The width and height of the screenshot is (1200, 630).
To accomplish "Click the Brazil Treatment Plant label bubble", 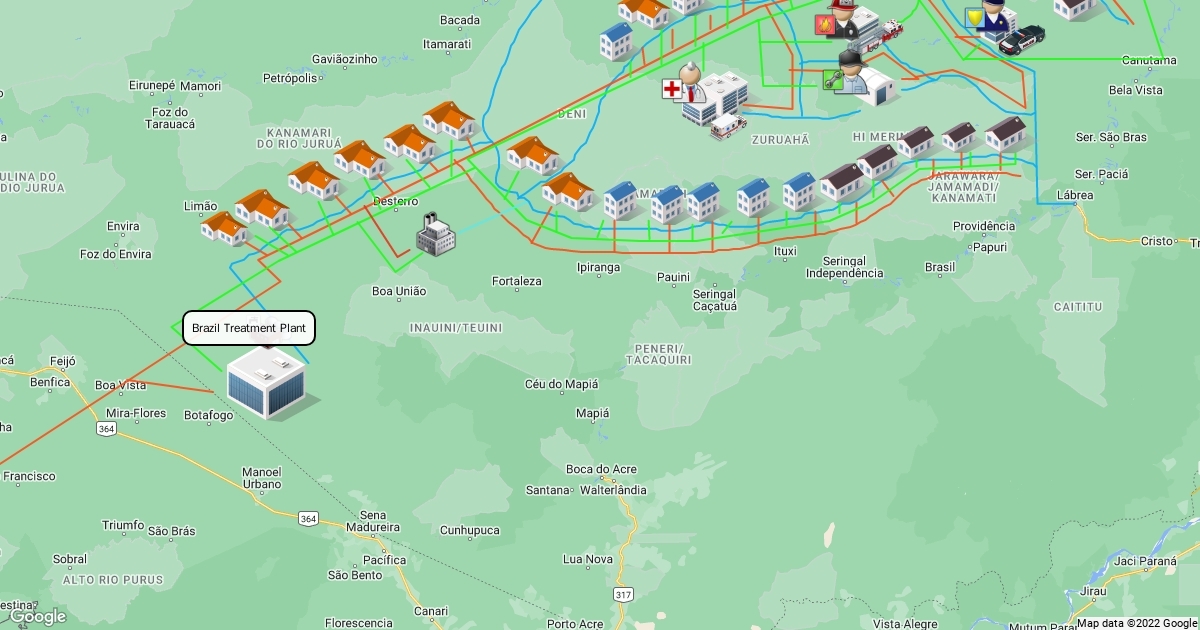I will click(x=249, y=328).
